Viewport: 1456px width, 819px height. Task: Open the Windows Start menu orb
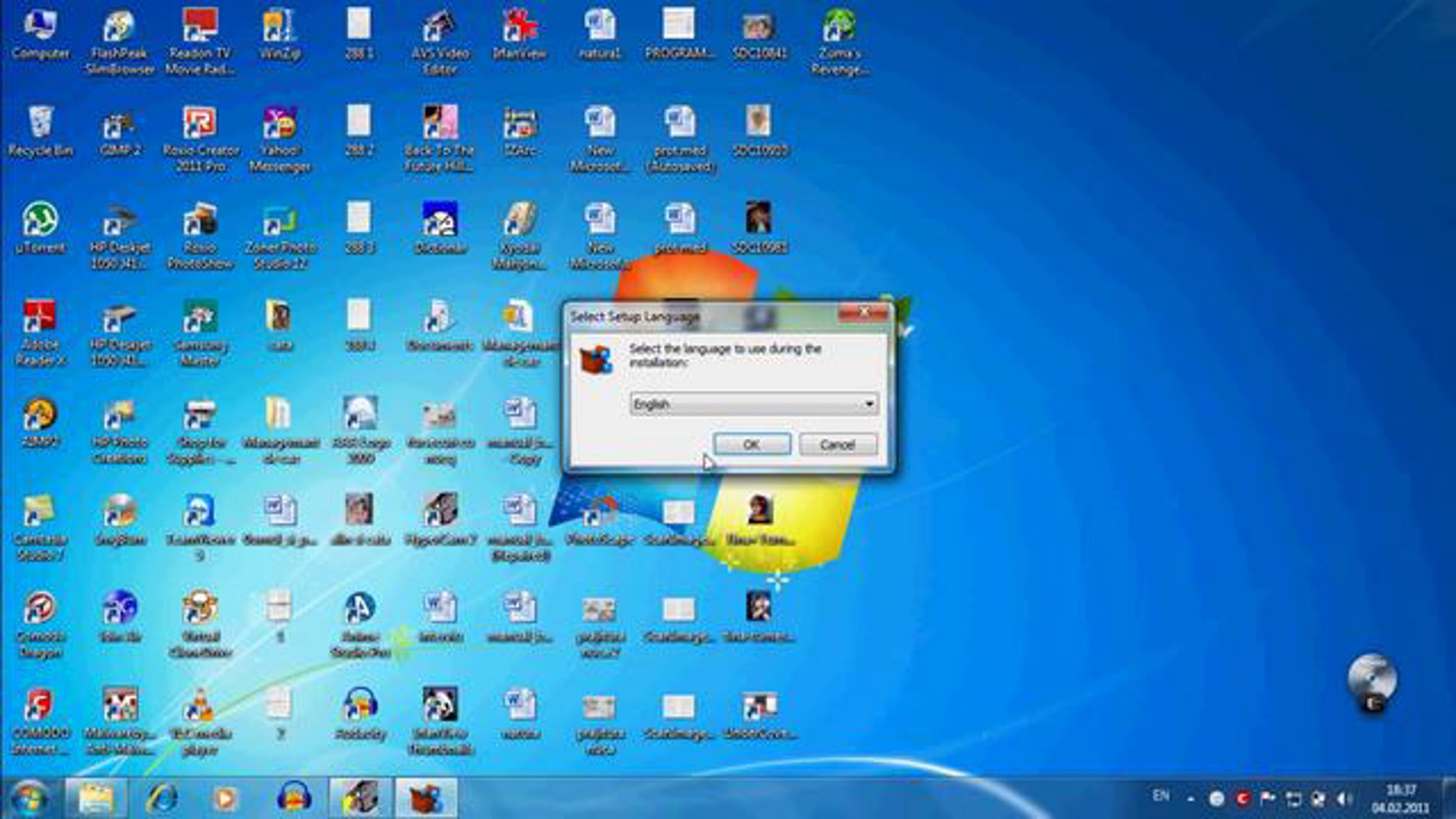click(x=28, y=798)
